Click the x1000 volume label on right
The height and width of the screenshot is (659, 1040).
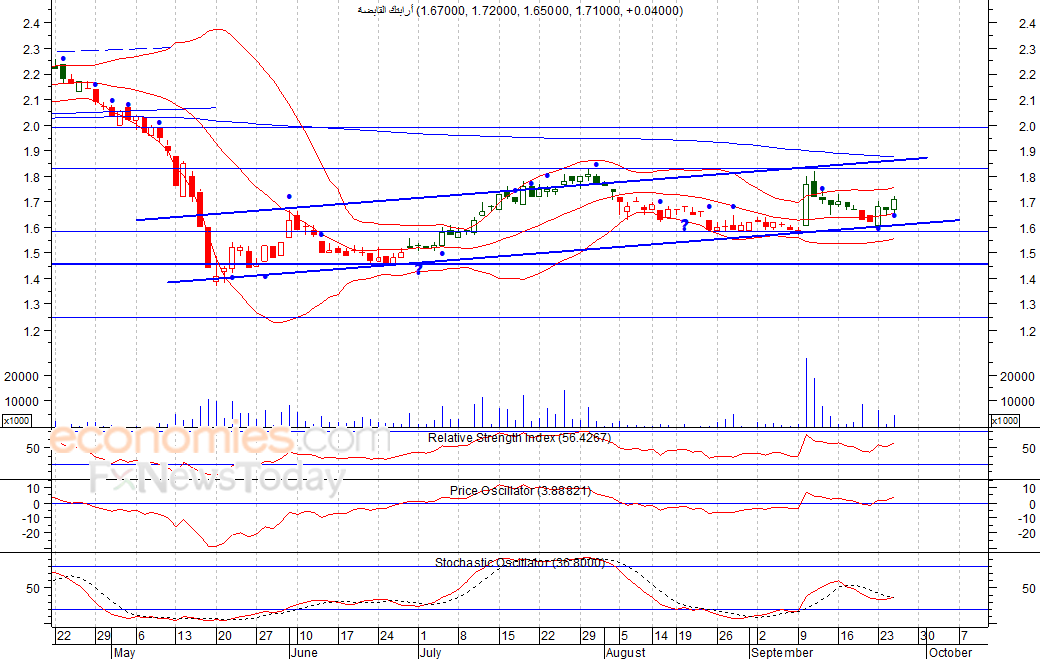(x=1004, y=421)
